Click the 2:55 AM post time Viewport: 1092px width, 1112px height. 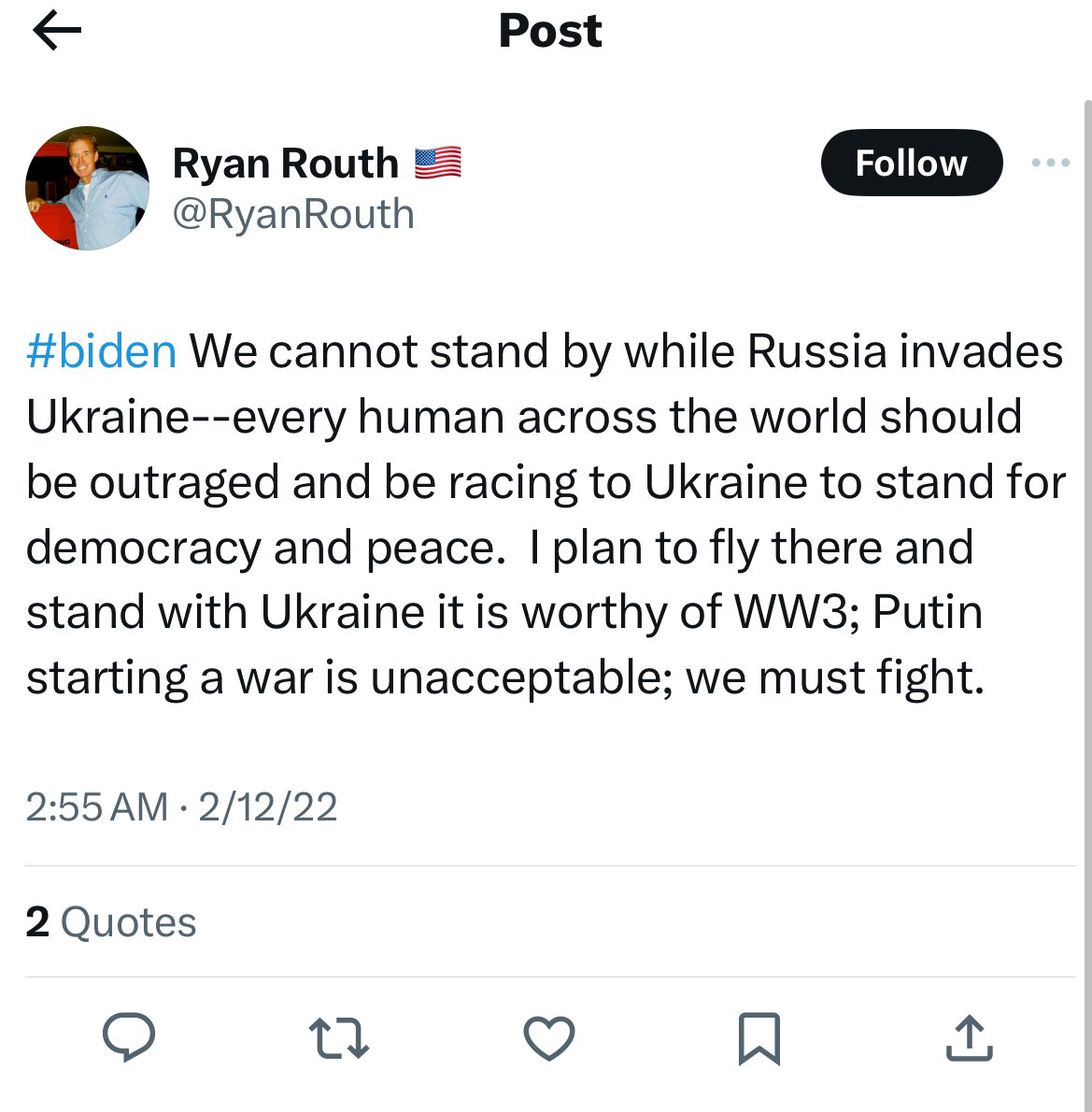[x=96, y=807]
